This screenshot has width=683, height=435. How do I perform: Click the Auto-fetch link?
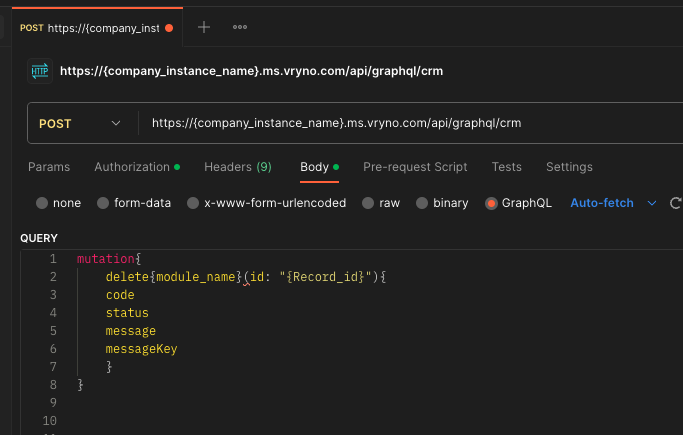602,203
